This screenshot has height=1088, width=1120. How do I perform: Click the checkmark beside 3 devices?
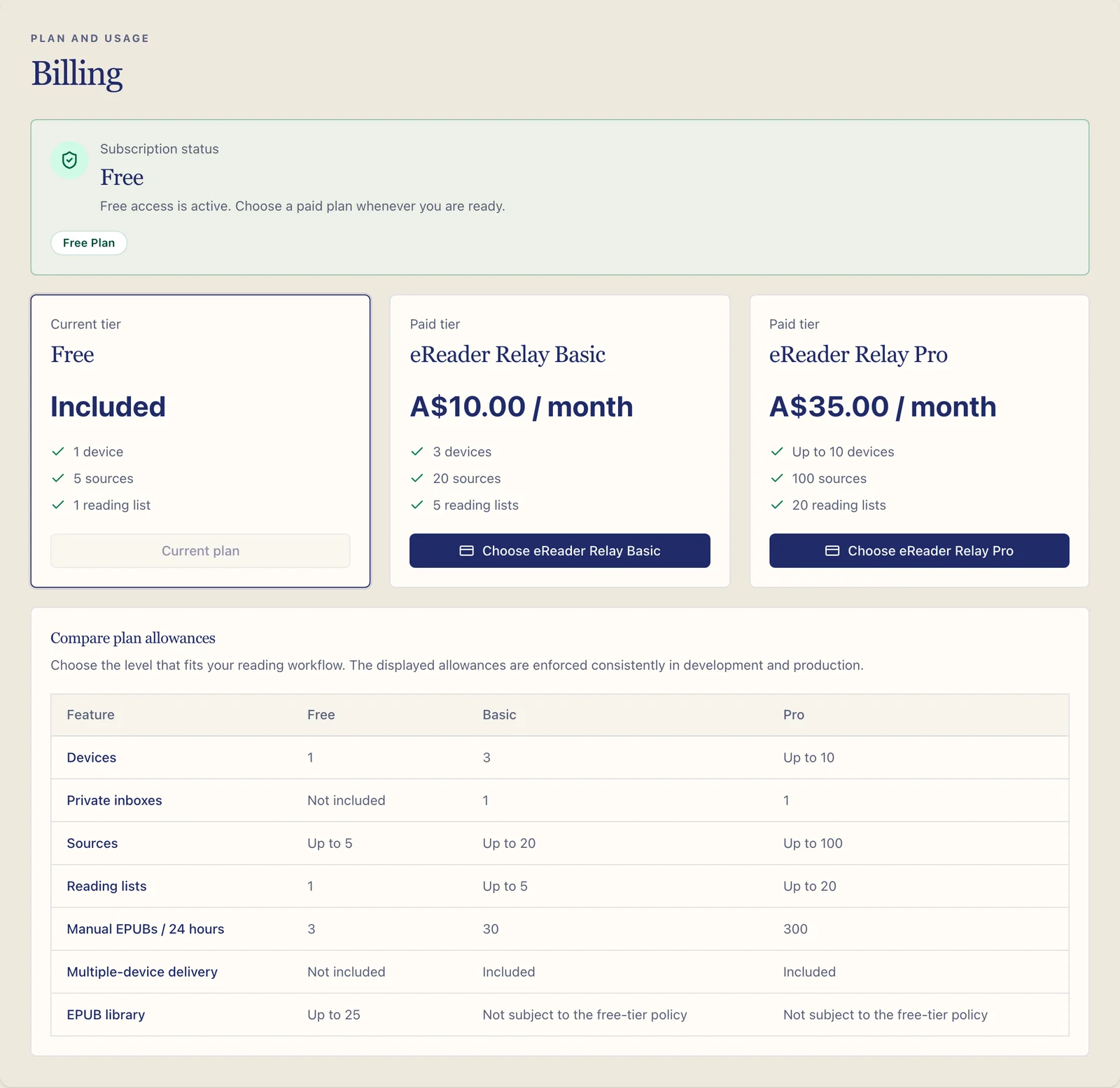417,452
